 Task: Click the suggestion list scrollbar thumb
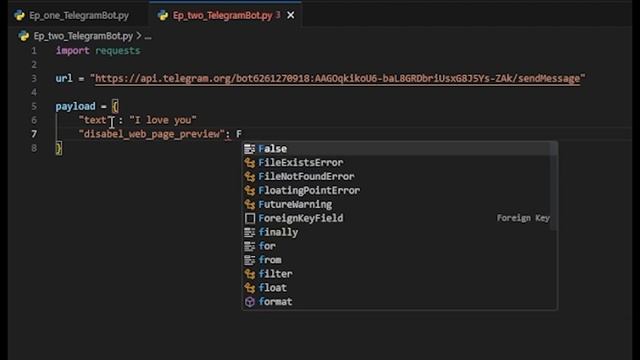point(553,186)
